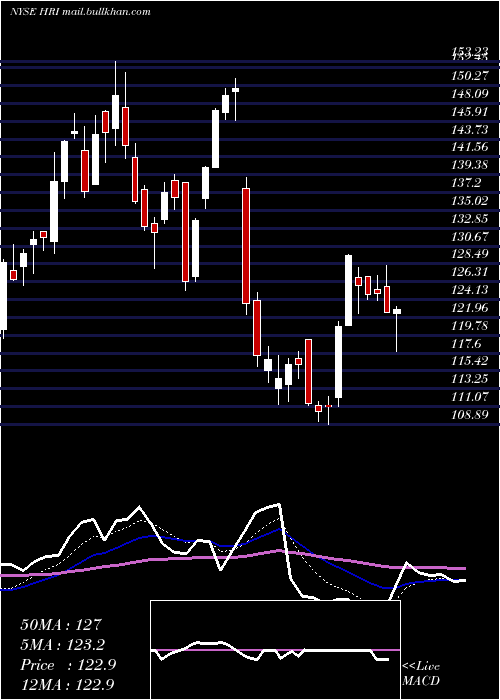
Task: Click the 12MA : 122.9 readout
Action: [68, 684]
